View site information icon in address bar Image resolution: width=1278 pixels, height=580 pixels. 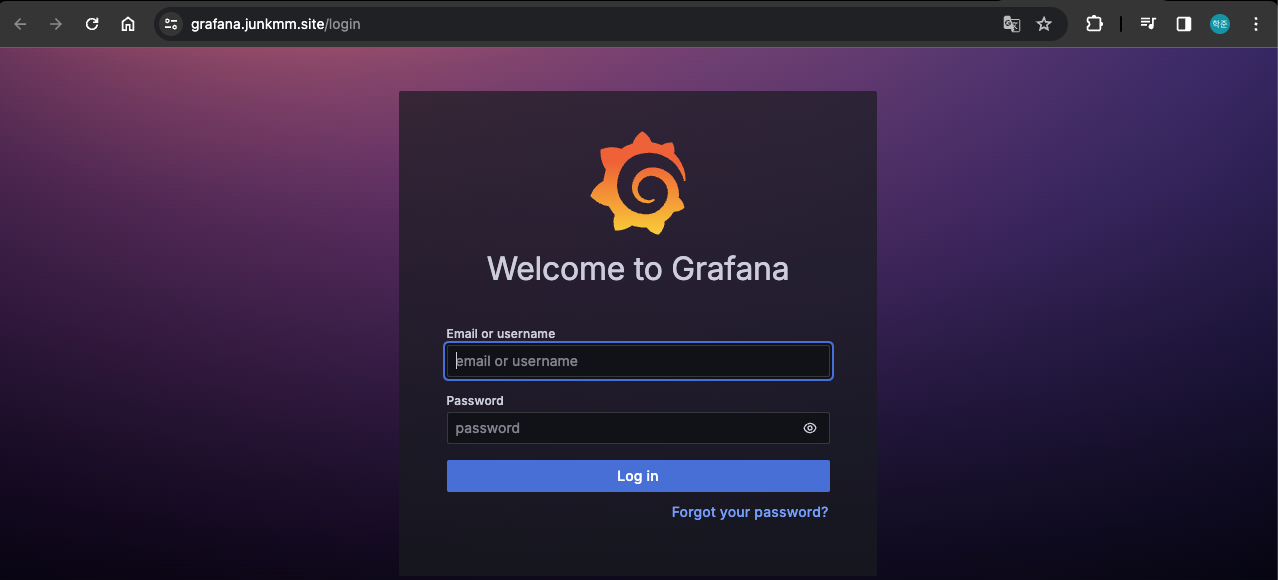click(171, 24)
